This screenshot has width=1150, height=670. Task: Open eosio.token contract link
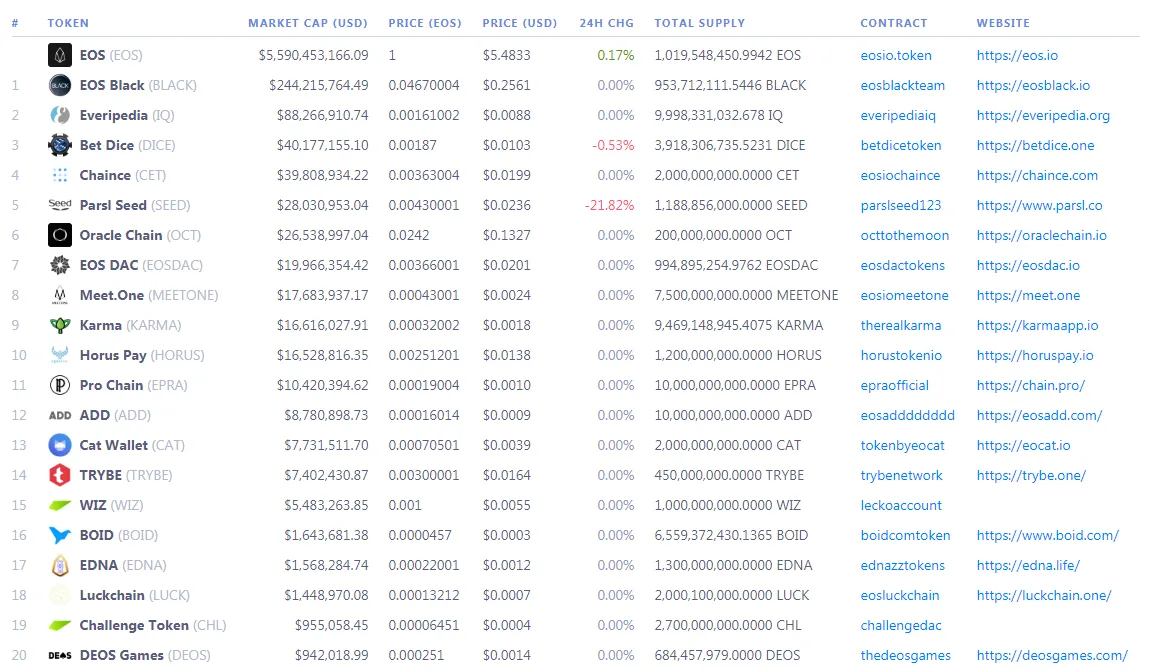[896, 55]
